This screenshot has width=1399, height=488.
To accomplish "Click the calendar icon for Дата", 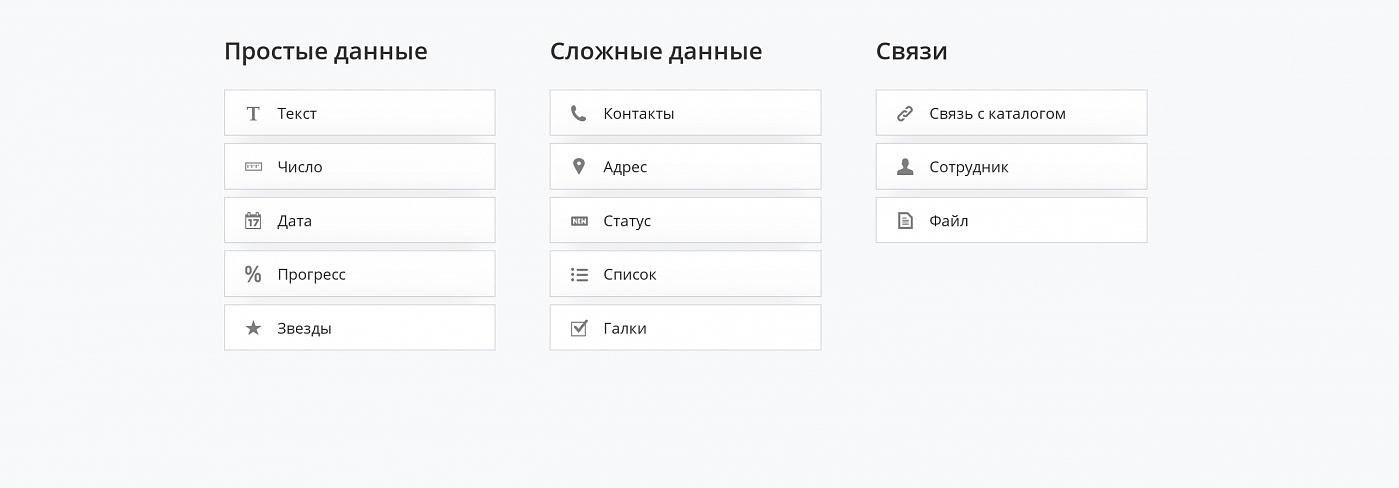I will click(253, 220).
